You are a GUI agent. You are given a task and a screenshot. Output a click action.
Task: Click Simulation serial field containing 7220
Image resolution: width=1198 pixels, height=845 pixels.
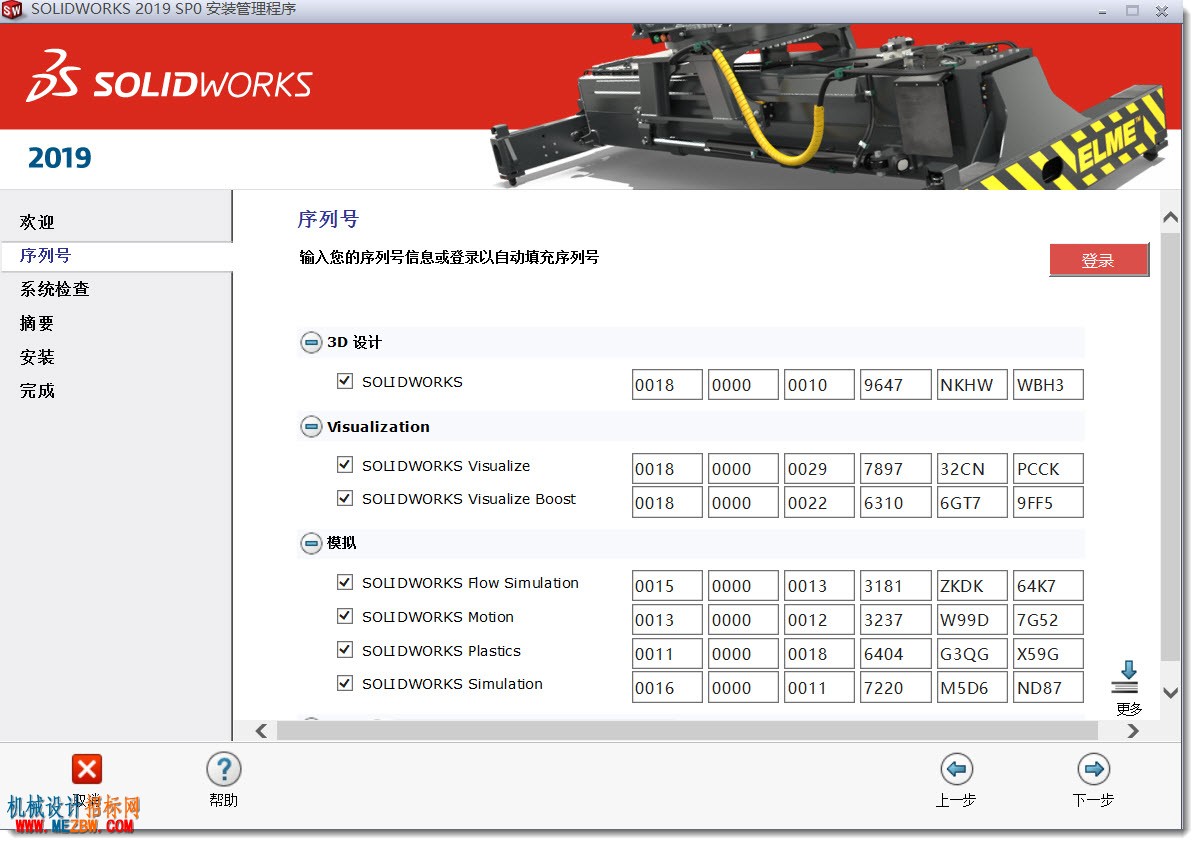[x=895, y=688]
